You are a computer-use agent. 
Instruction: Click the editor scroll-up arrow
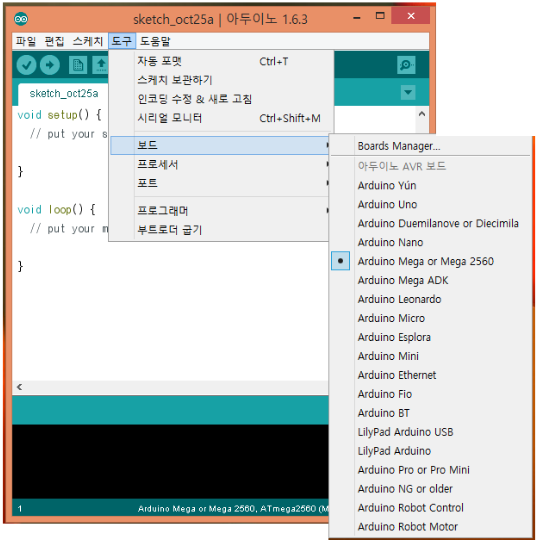click(x=422, y=114)
